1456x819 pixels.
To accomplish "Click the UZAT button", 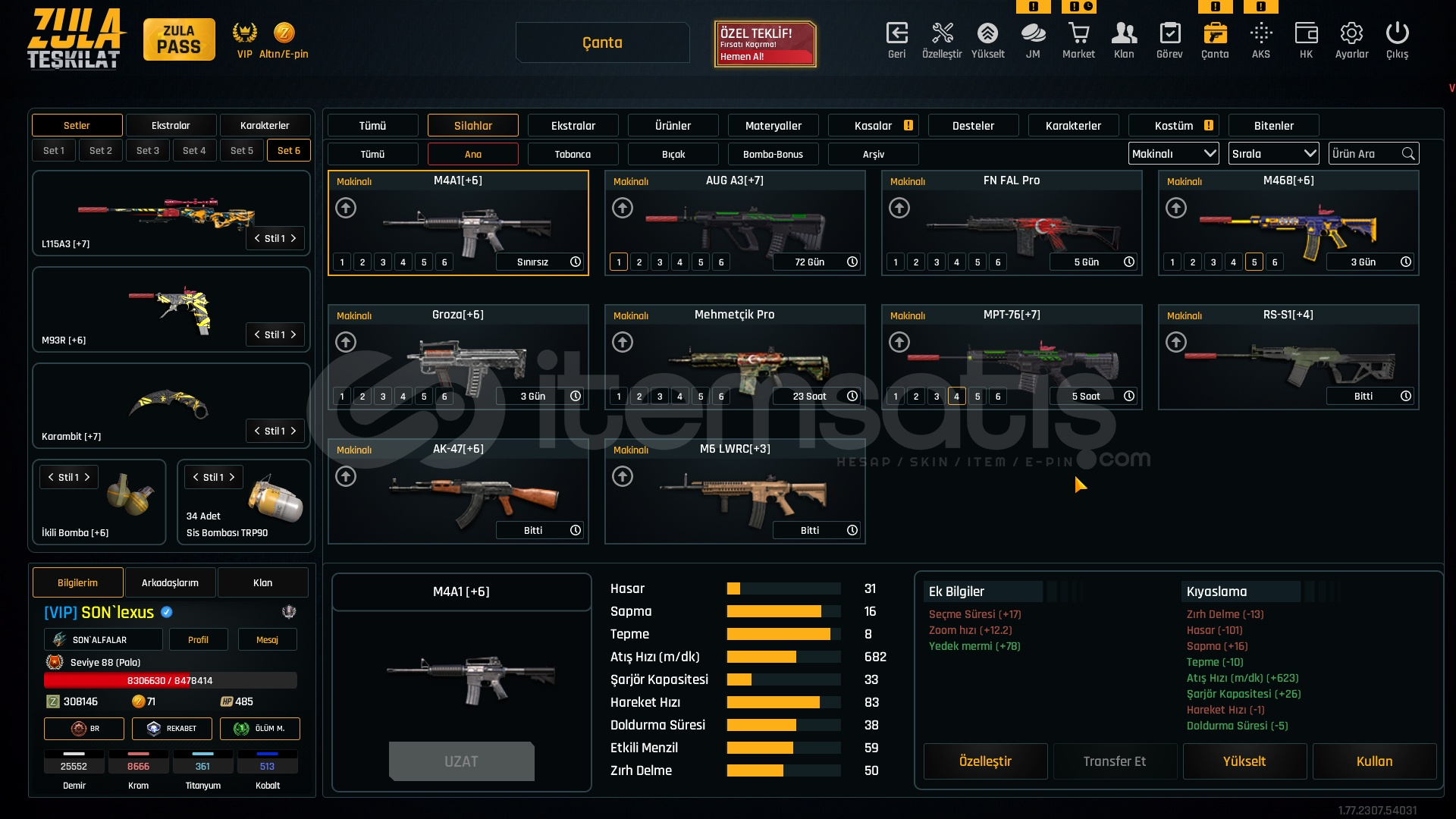I will pyautogui.click(x=462, y=761).
